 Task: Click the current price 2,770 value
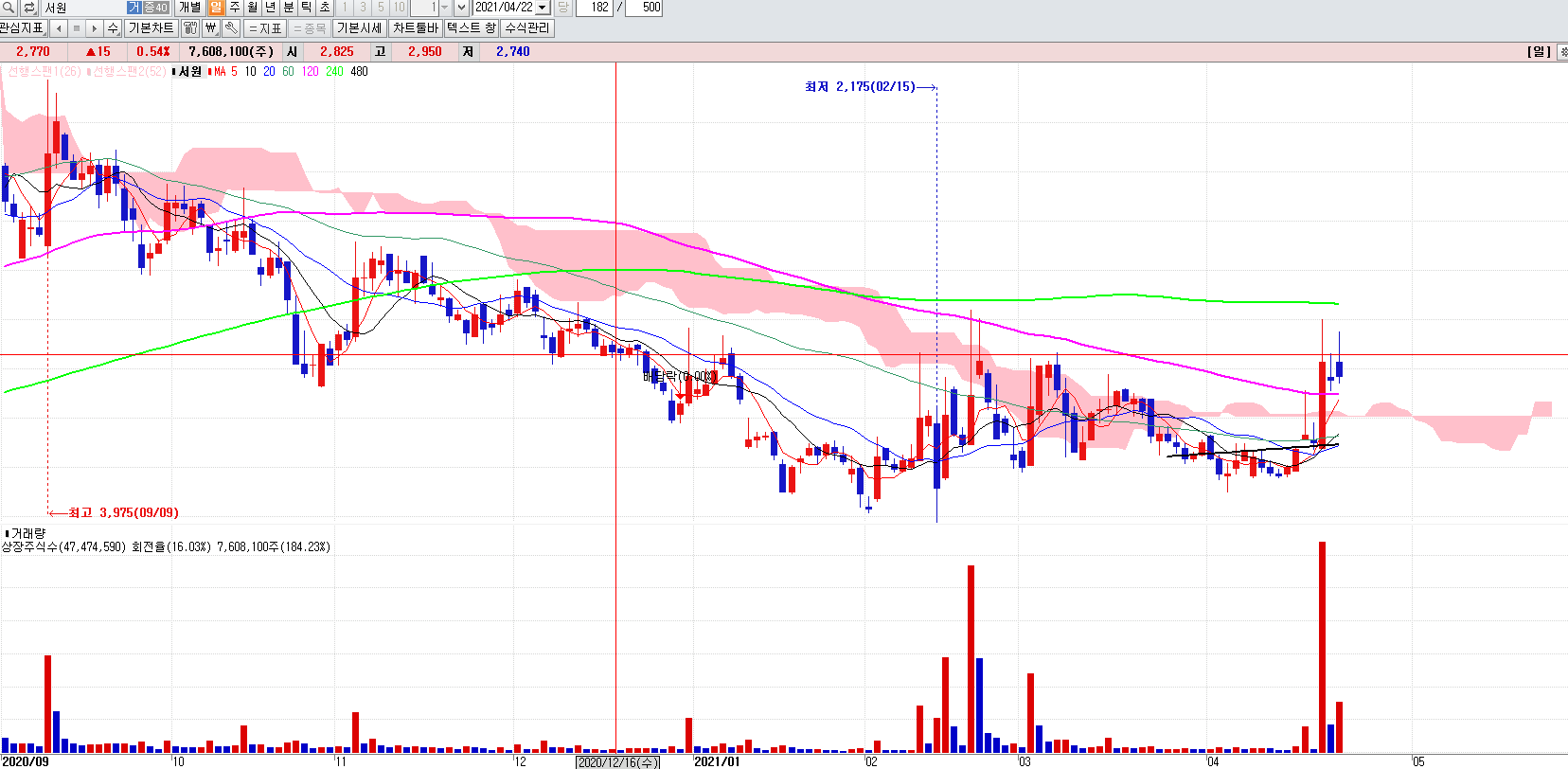33,51
